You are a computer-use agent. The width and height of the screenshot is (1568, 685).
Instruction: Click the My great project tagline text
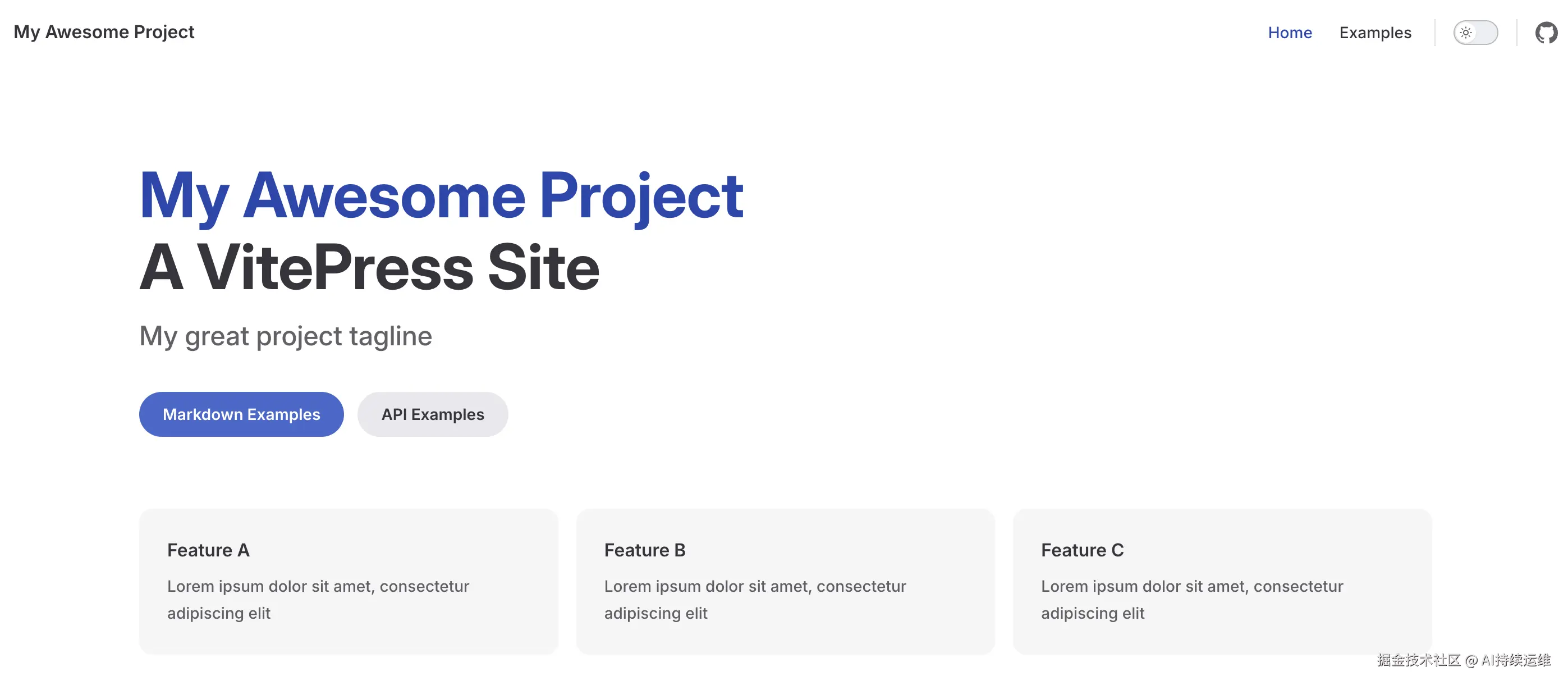pos(286,336)
